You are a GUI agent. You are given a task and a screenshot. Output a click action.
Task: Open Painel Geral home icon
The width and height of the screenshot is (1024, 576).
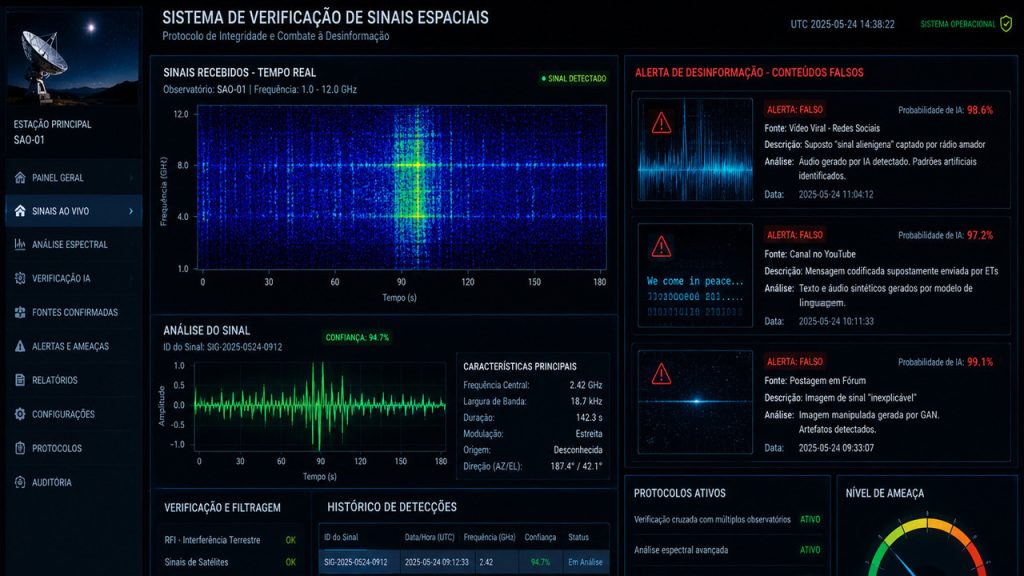click(20, 178)
